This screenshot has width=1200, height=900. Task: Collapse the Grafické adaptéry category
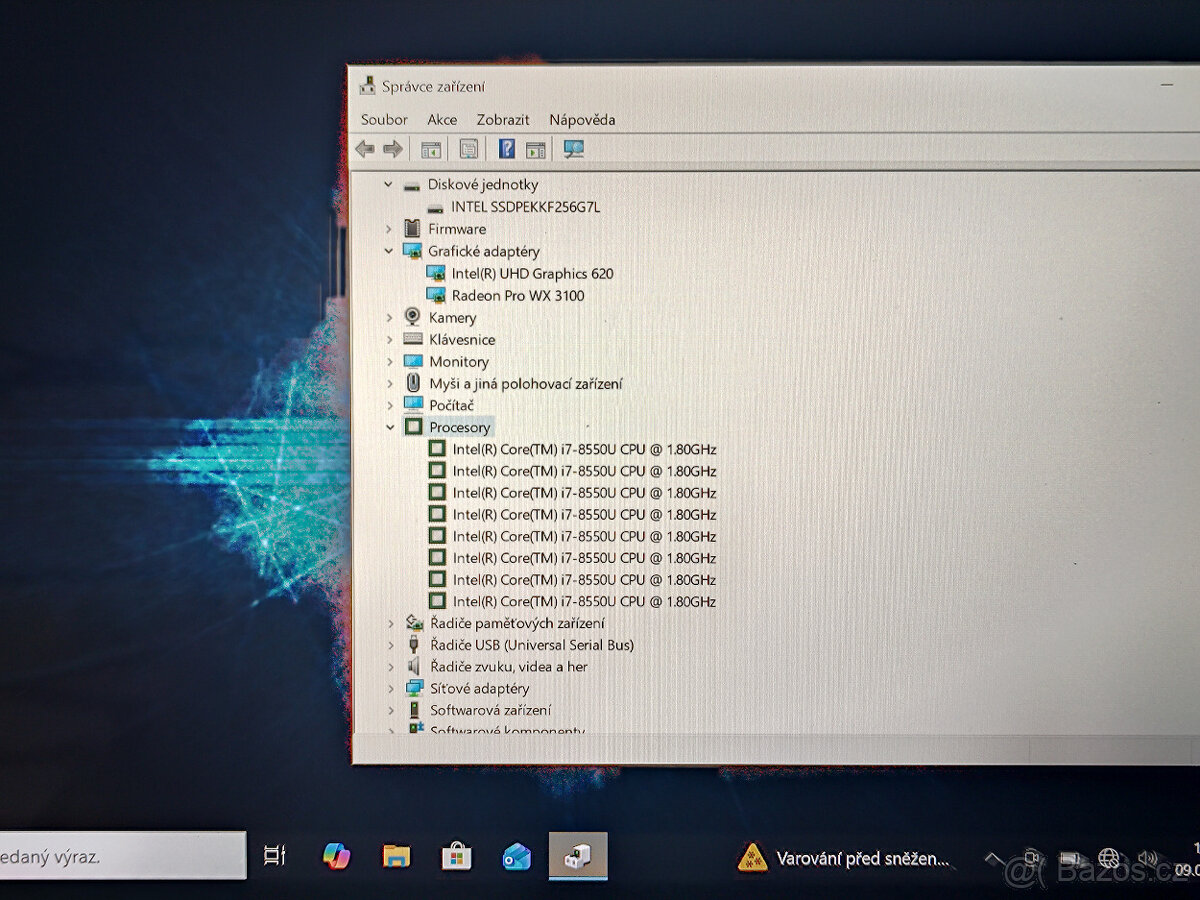(389, 251)
